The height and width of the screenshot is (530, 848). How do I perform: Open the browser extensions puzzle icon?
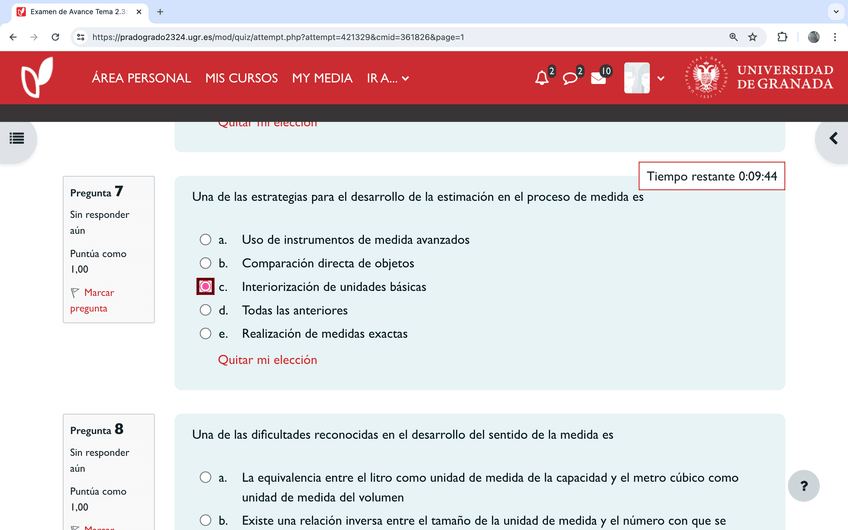(782, 37)
